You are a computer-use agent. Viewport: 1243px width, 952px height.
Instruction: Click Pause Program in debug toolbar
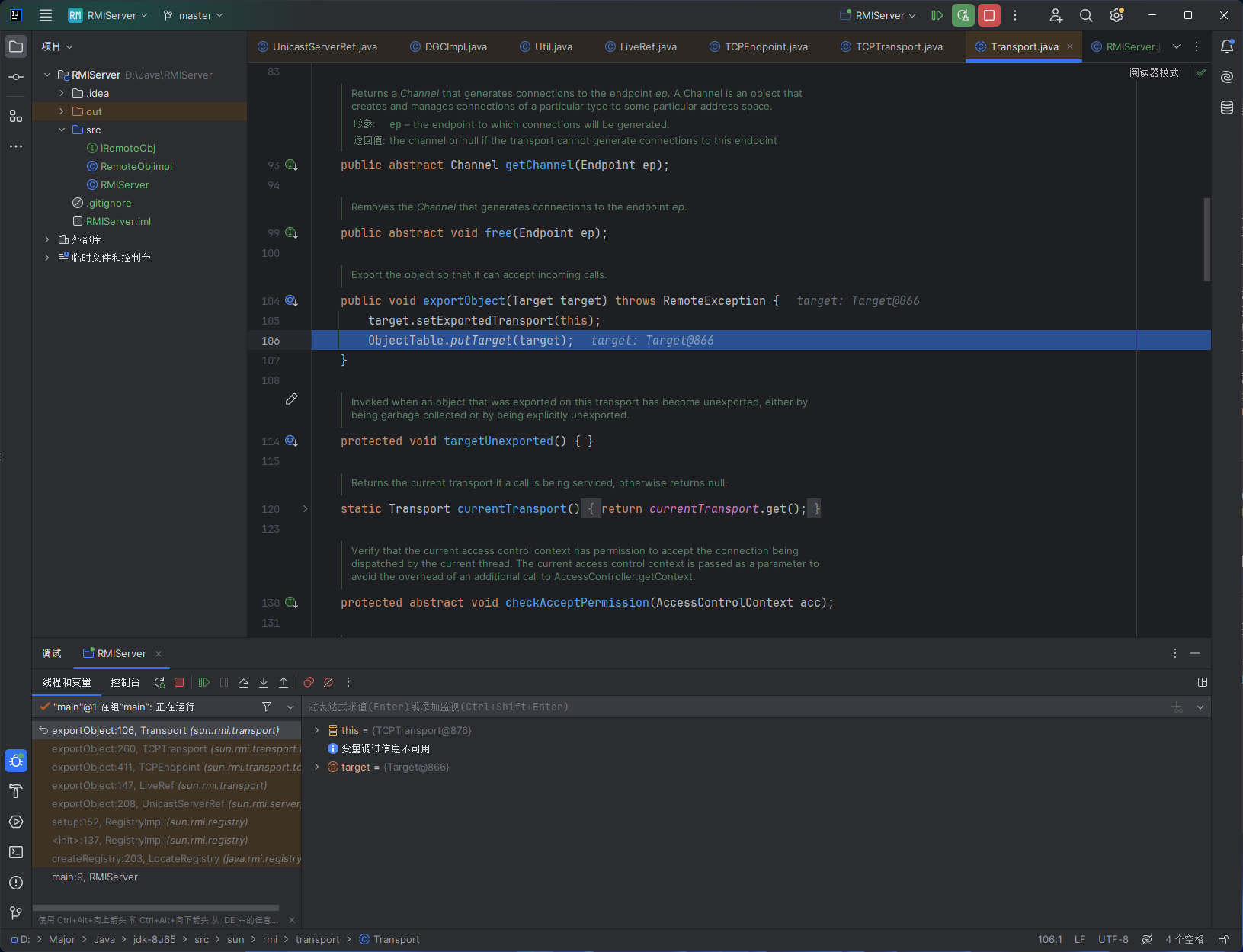coord(224,683)
